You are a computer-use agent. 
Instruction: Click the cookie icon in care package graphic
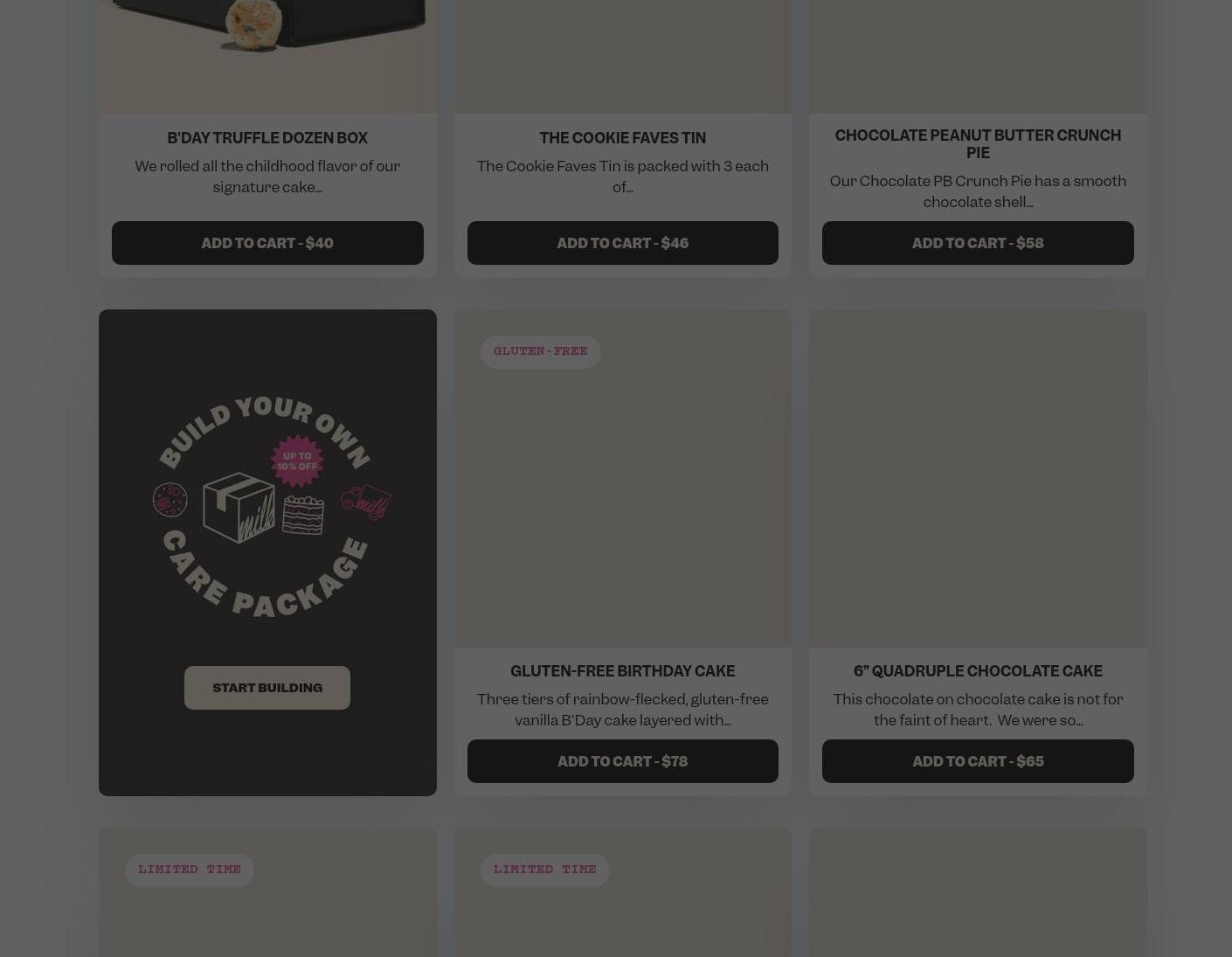pos(170,500)
